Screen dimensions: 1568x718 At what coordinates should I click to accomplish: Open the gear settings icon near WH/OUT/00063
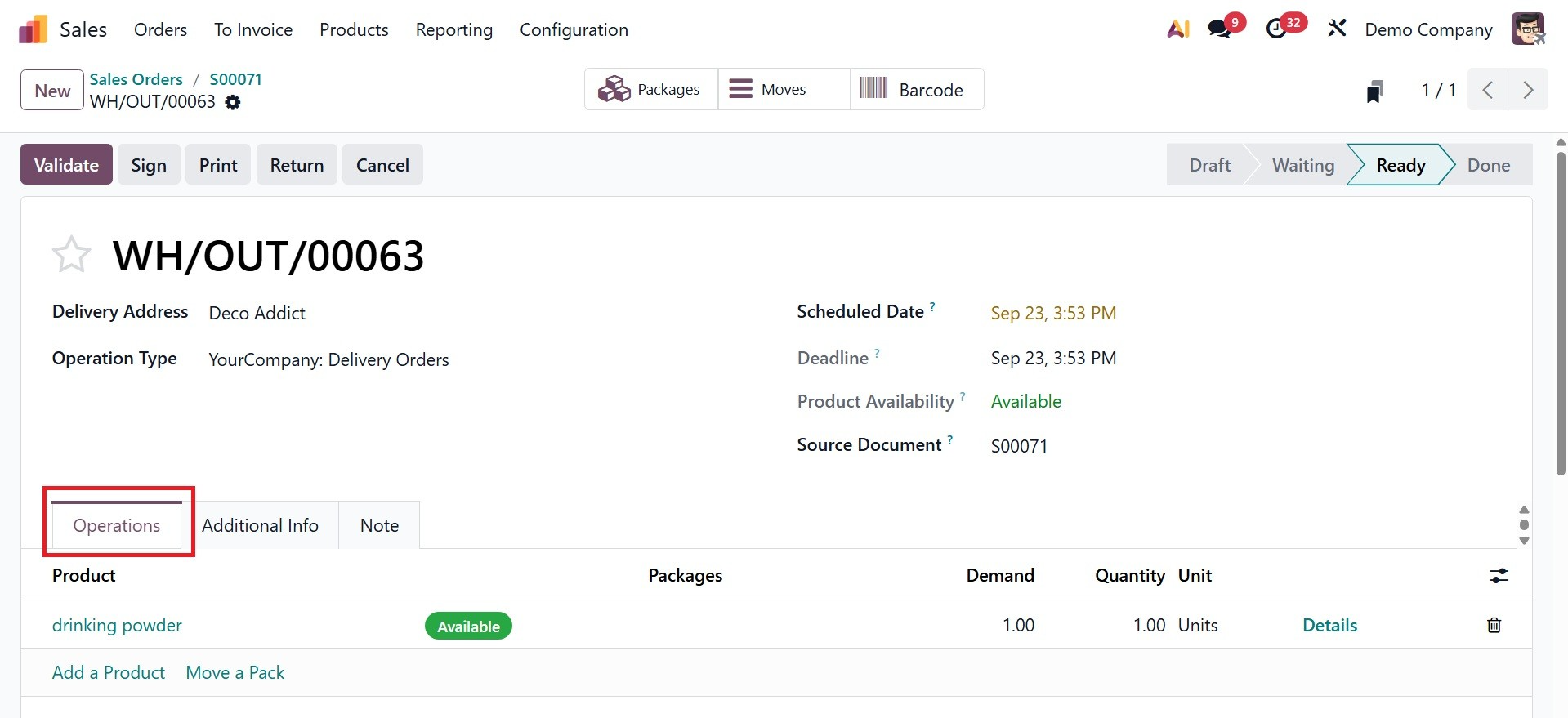coord(233,103)
